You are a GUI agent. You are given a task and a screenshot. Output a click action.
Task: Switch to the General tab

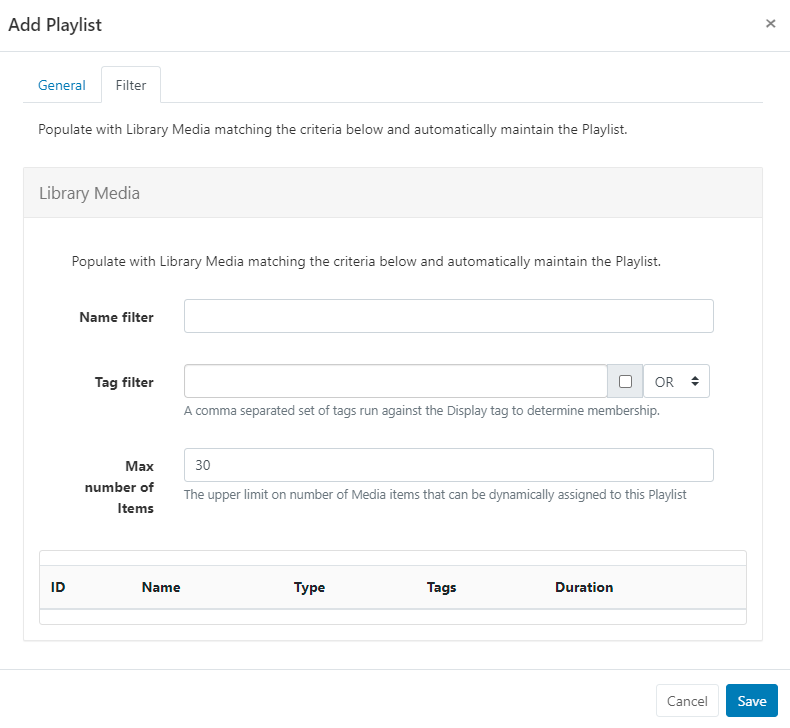click(62, 85)
